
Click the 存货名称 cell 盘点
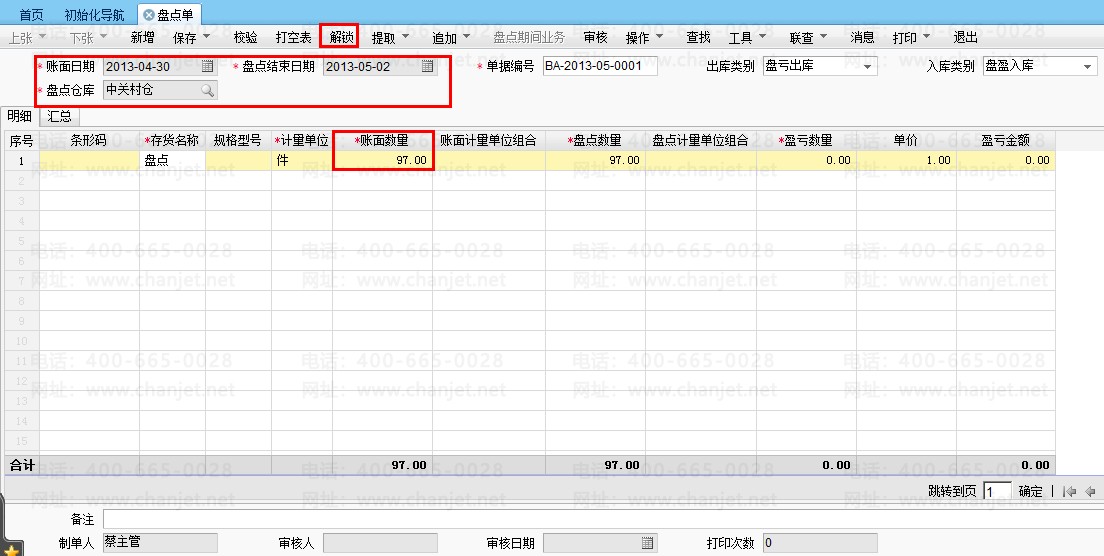pos(172,160)
